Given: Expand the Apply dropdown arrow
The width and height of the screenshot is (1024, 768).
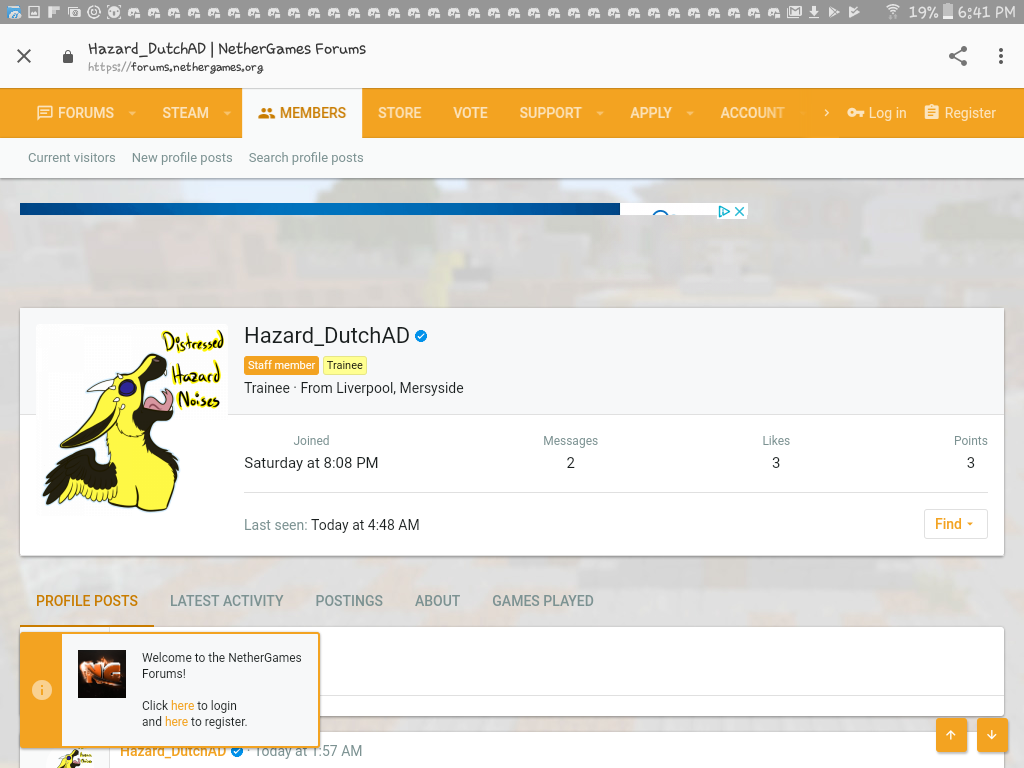Looking at the screenshot, I should point(690,113).
